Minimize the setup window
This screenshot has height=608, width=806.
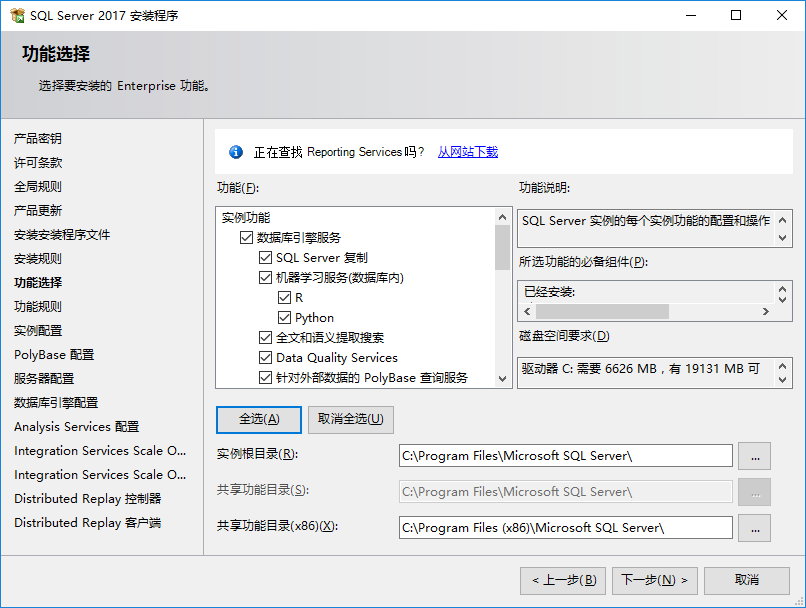[691, 15]
